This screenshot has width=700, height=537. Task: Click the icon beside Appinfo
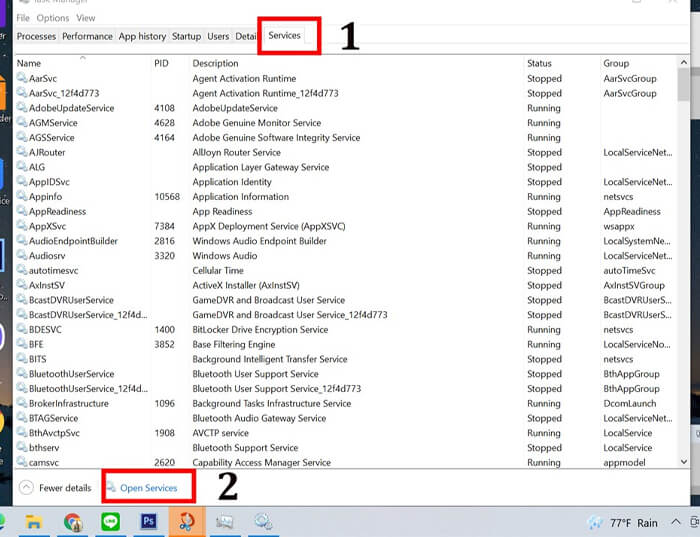pos(21,196)
